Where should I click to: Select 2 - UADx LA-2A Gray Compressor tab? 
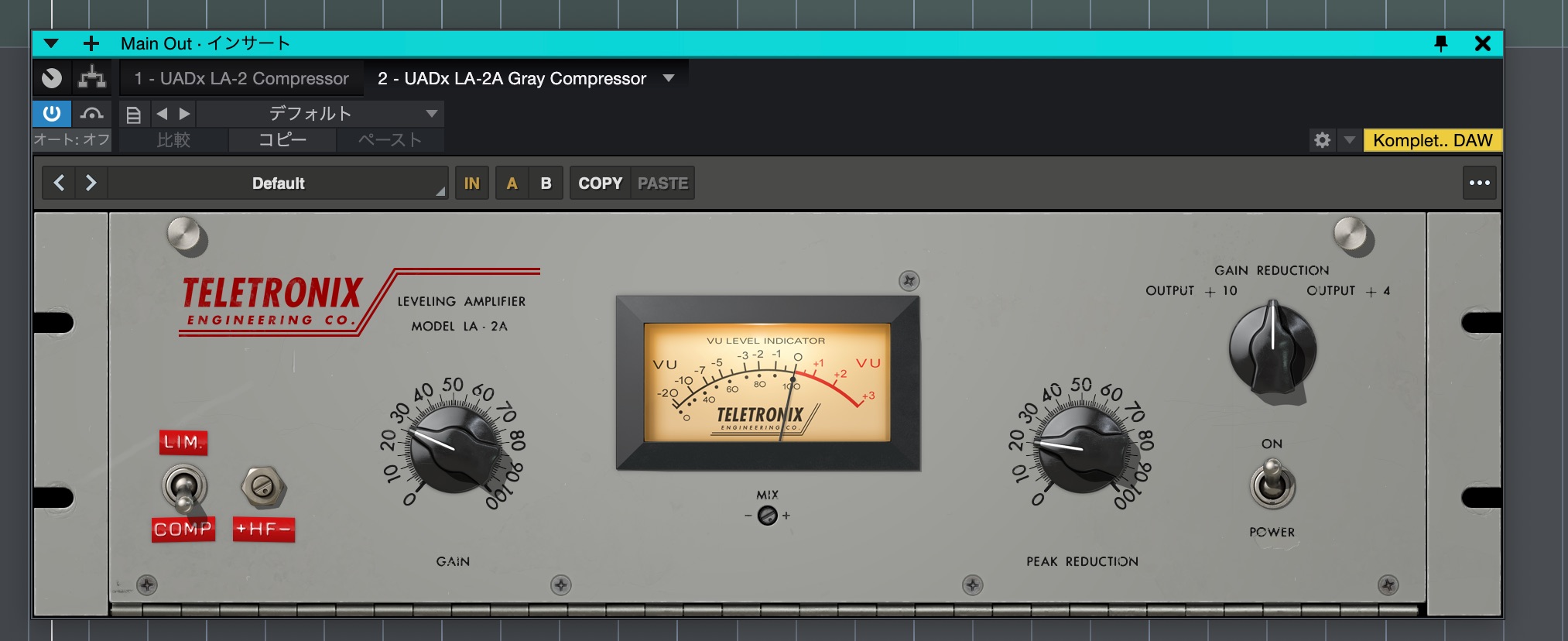tap(512, 78)
